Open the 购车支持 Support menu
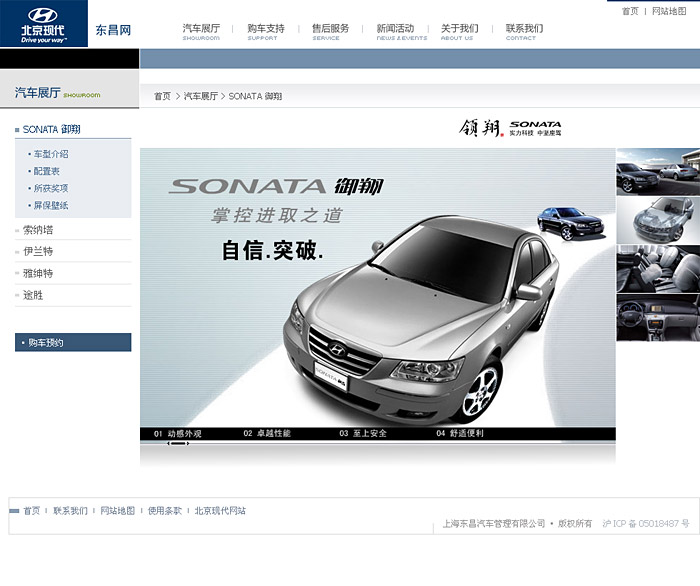The width and height of the screenshot is (700, 586). pyautogui.click(x=266, y=32)
